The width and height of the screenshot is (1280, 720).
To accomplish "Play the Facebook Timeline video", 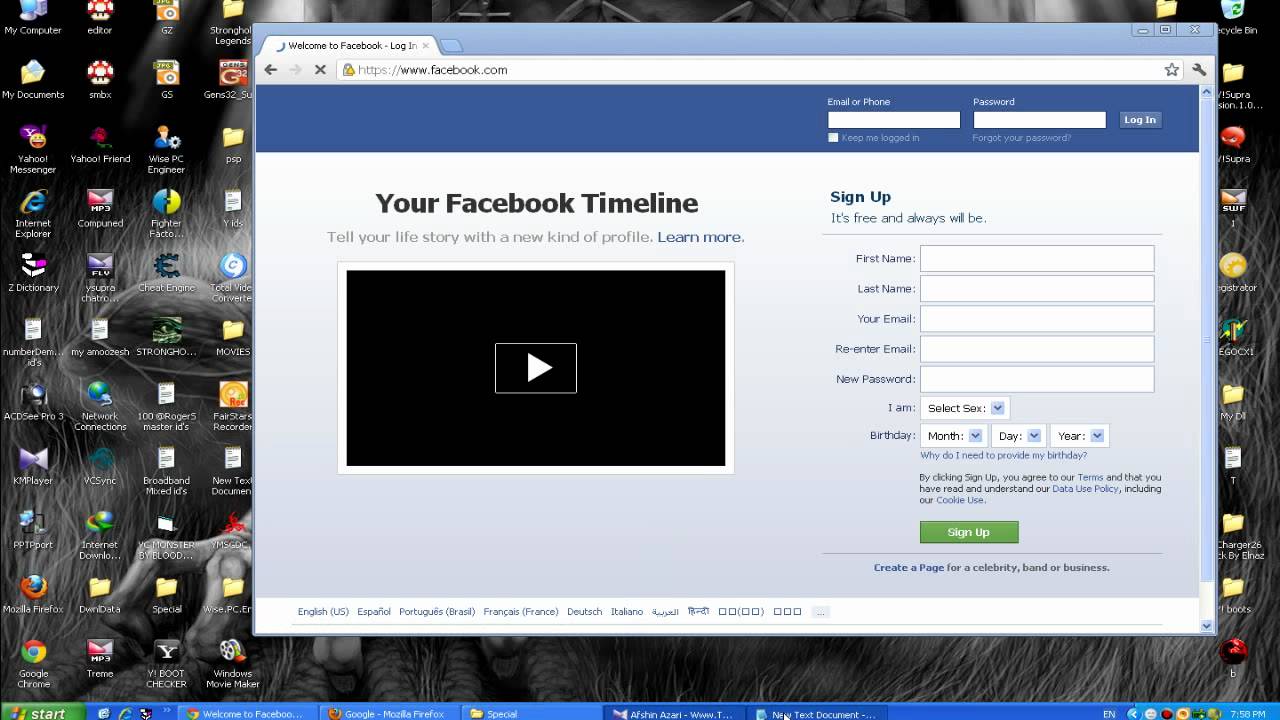I will [536, 368].
